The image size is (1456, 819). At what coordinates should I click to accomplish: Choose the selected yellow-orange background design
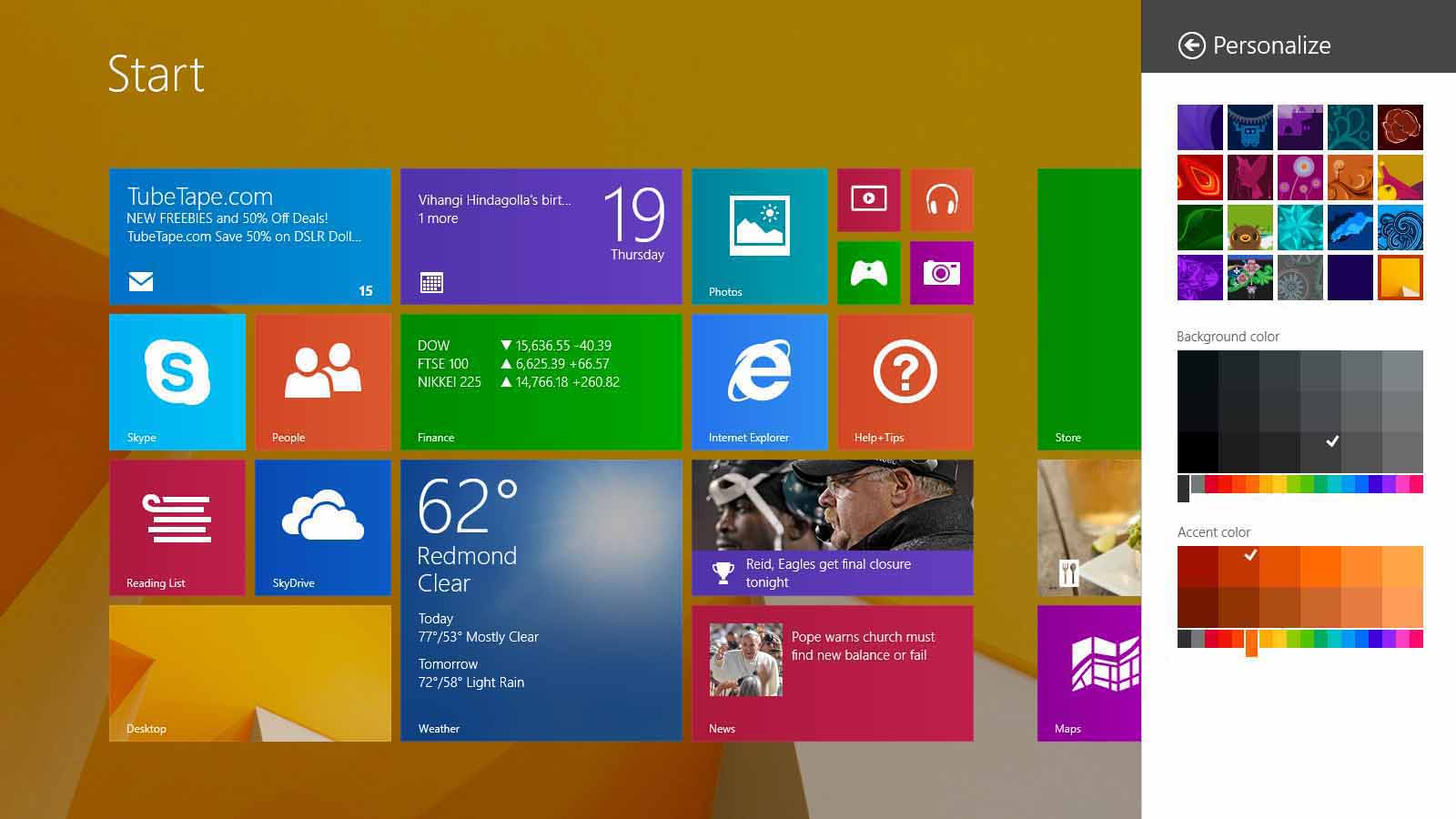coord(1400,278)
